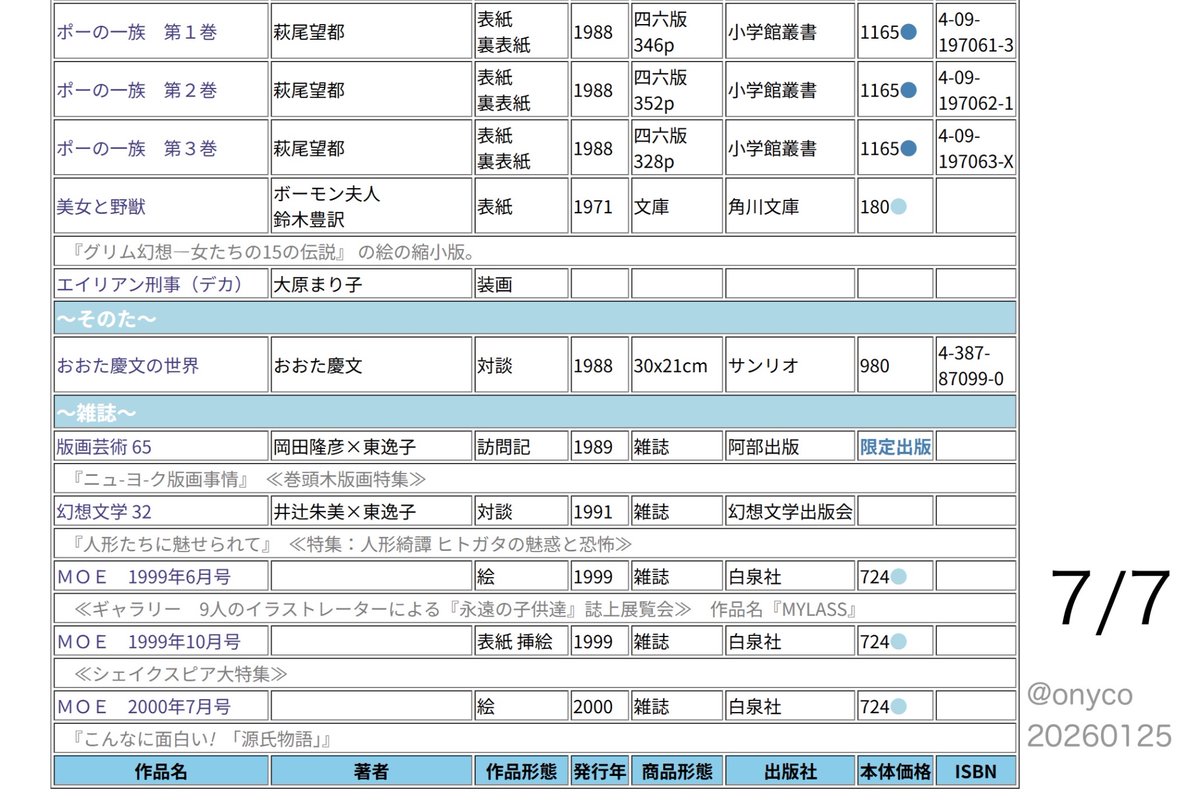The image size is (1200, 800).
Task: Open the ポーの一族 第2巻 title link
Action: 137,90
